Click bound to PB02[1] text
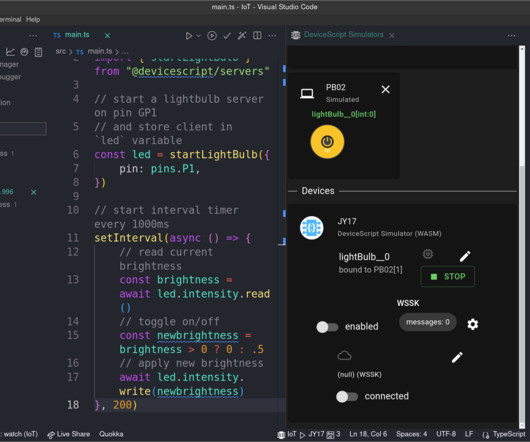530x442 pixels. pos(370,270)
